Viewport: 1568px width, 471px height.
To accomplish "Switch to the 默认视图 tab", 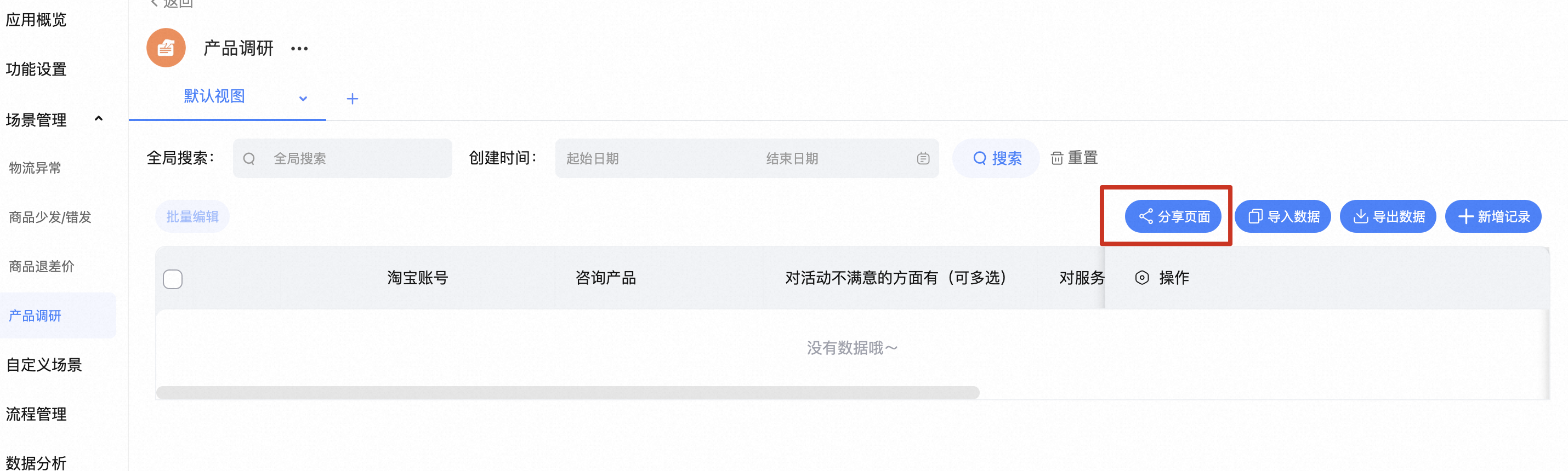I will pos(214,96).
